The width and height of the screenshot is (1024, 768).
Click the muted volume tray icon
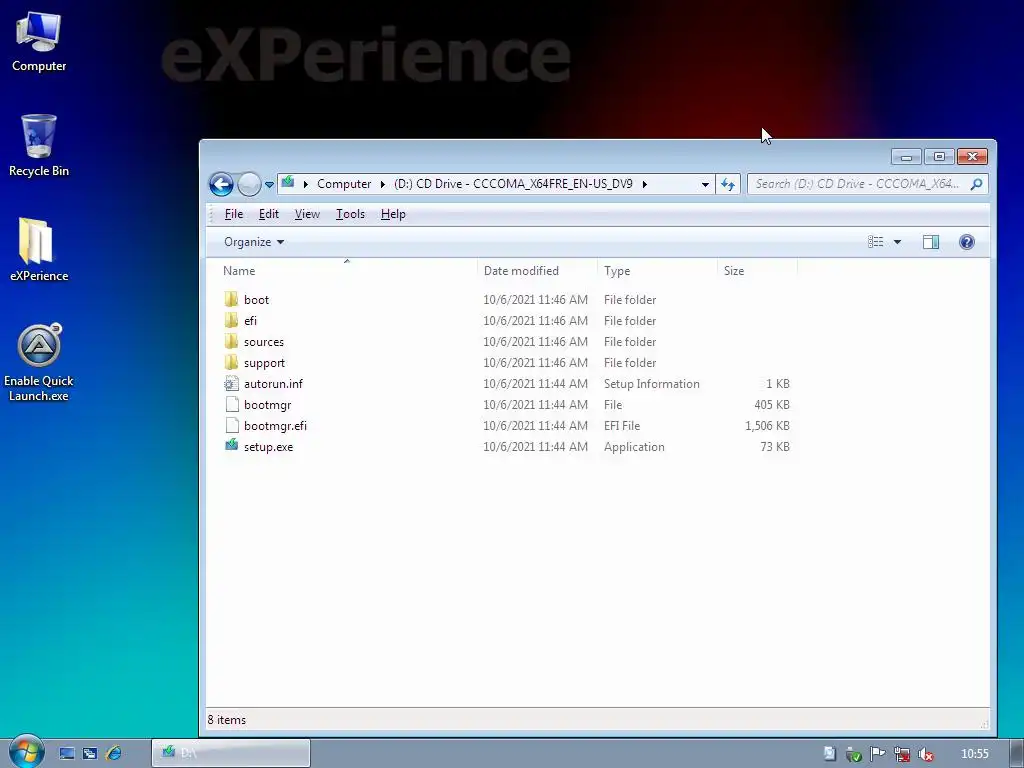[x=925, y=754]
